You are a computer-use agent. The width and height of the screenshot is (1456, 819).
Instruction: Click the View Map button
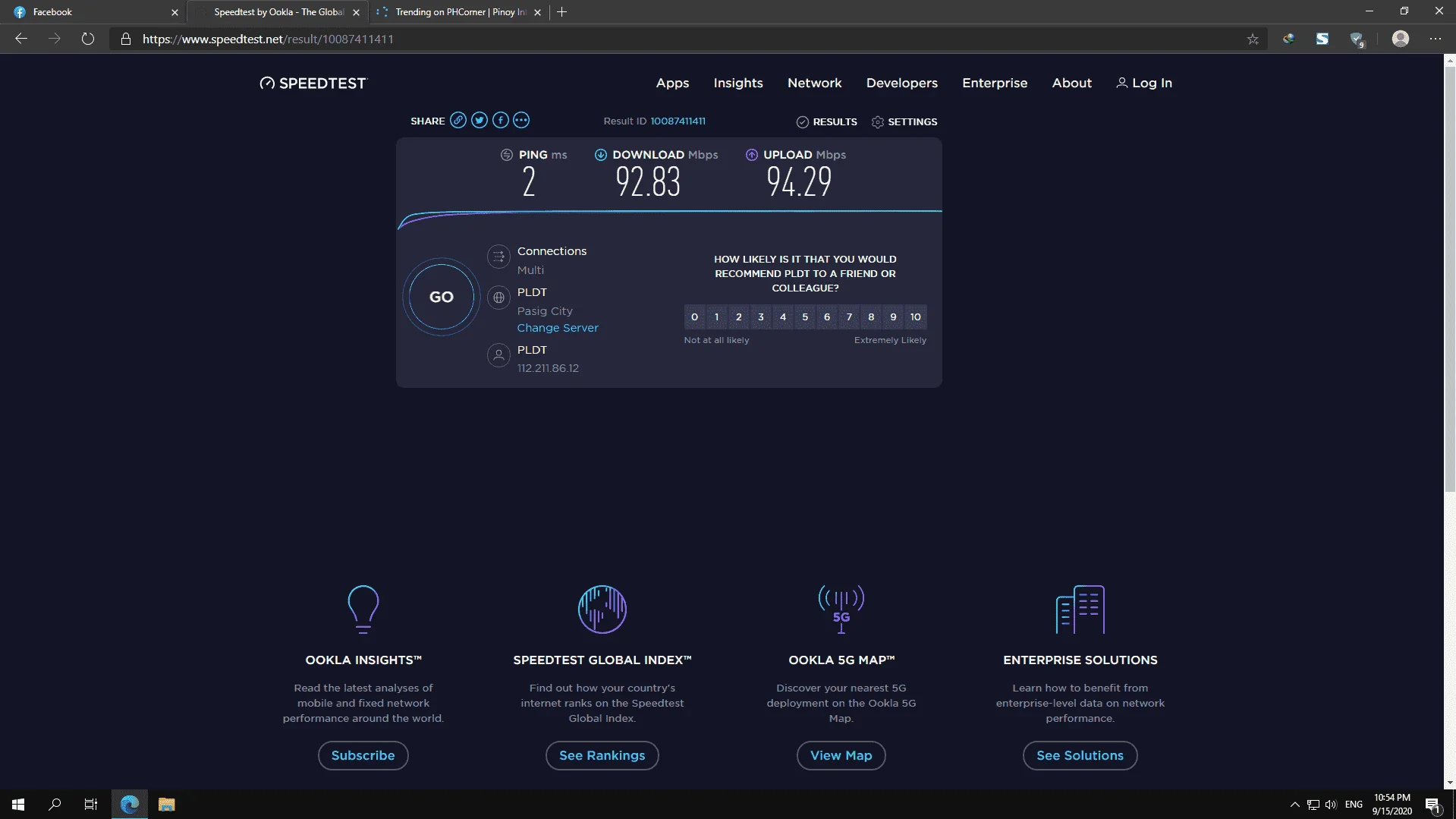click(841, 756)
